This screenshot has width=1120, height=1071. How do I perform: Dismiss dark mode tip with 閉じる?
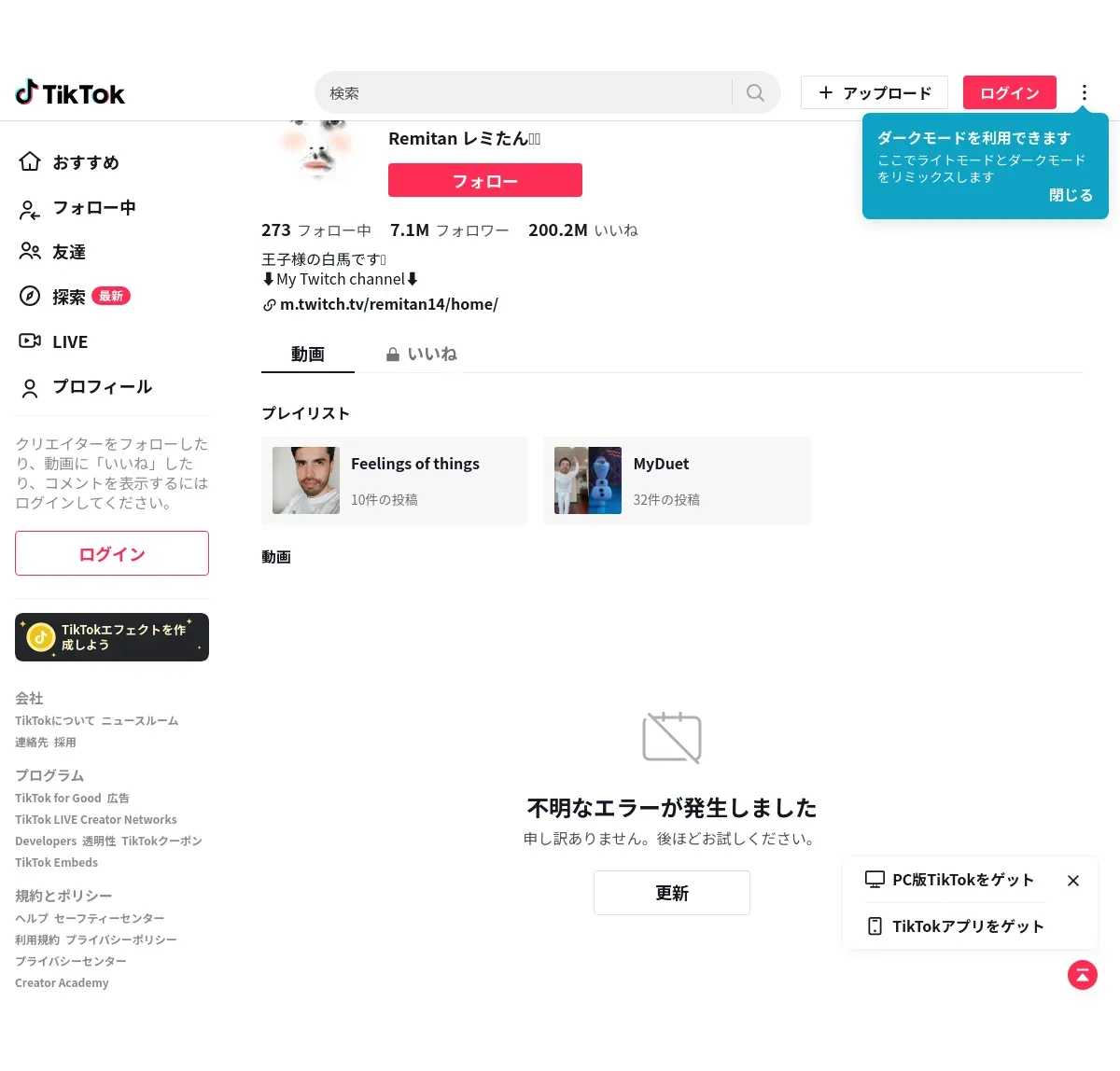coord(1071,195)
